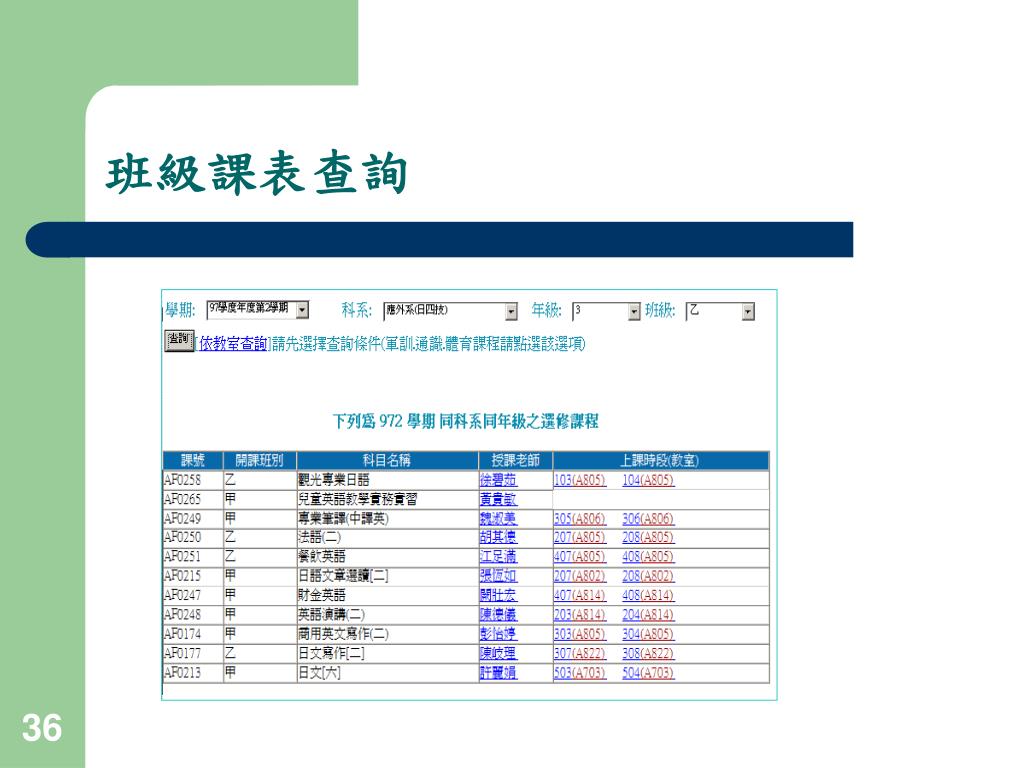1024x768 pixels.
Task: Open the 依教室查詢 link
Action: pos(233,344)
